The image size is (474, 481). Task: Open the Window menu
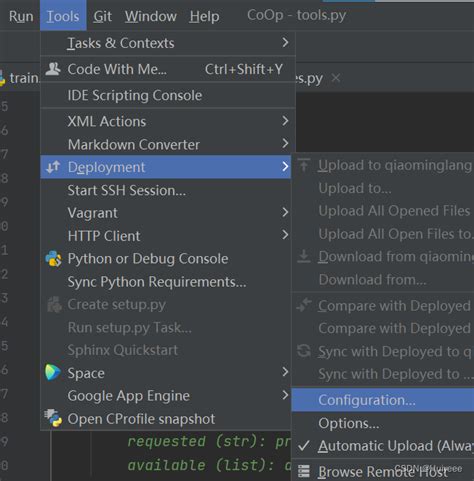[x=151, y=16]
